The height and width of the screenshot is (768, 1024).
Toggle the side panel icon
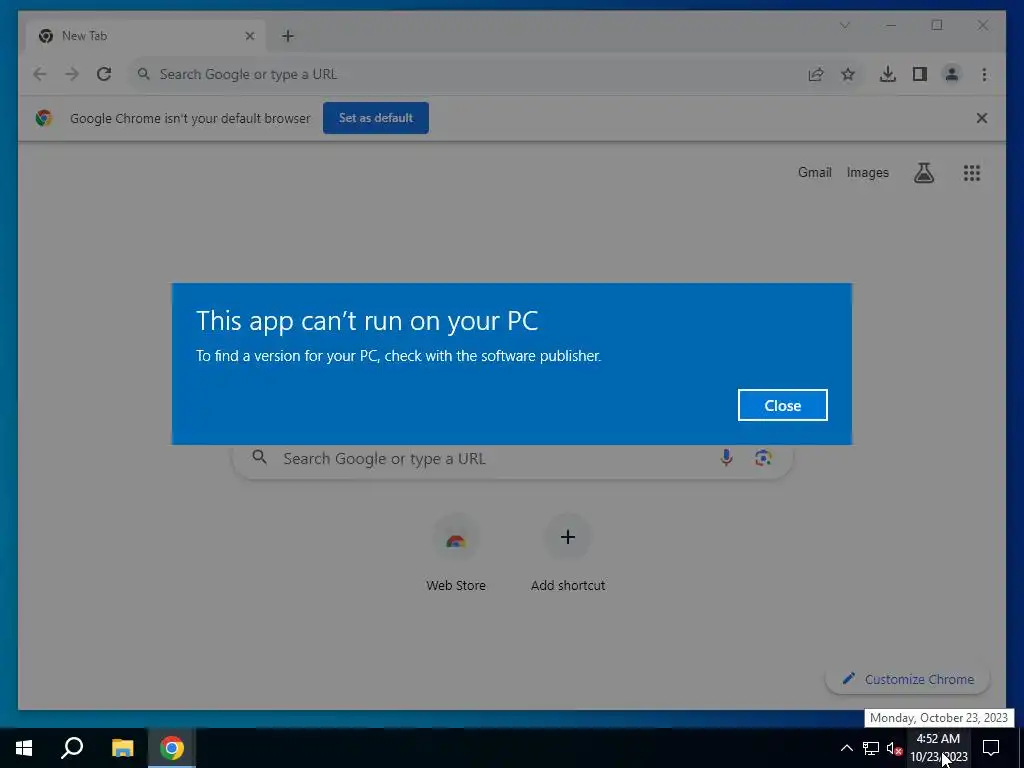coord(920,74)
